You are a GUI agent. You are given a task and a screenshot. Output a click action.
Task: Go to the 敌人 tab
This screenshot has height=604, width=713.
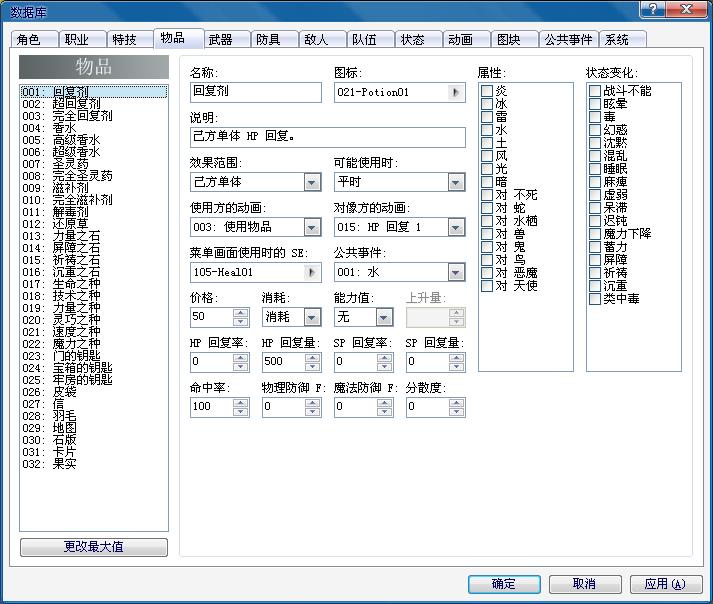[x=323, y=40]
